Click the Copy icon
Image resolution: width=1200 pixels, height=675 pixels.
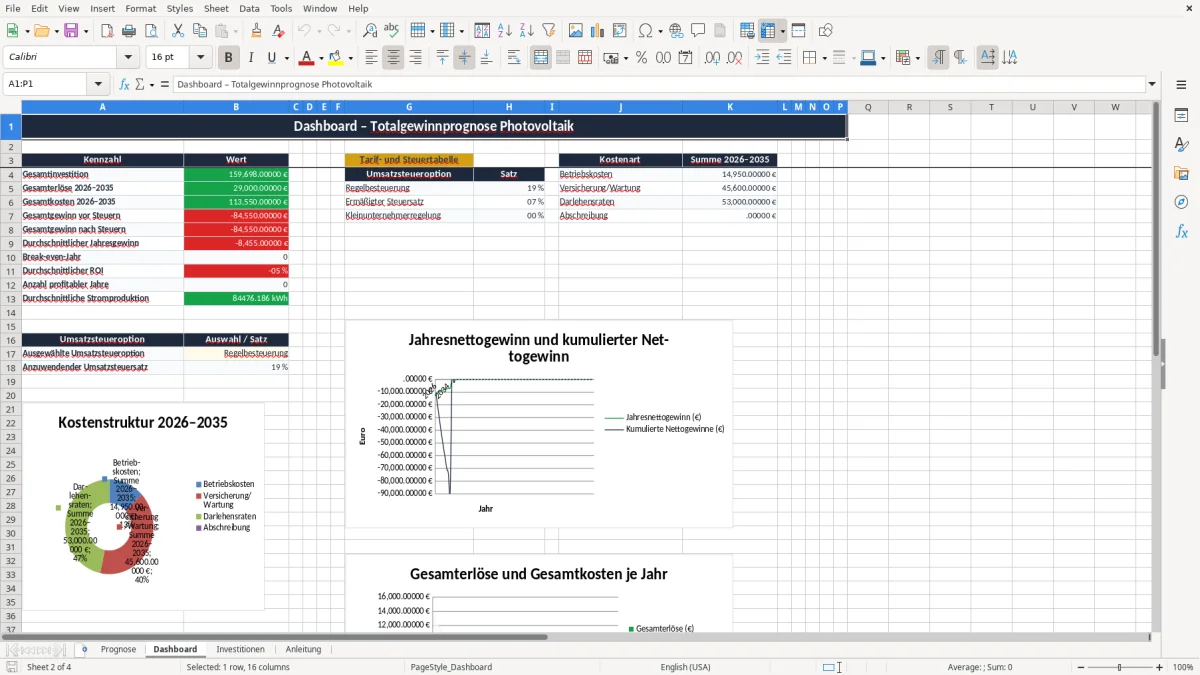(199, 31)
